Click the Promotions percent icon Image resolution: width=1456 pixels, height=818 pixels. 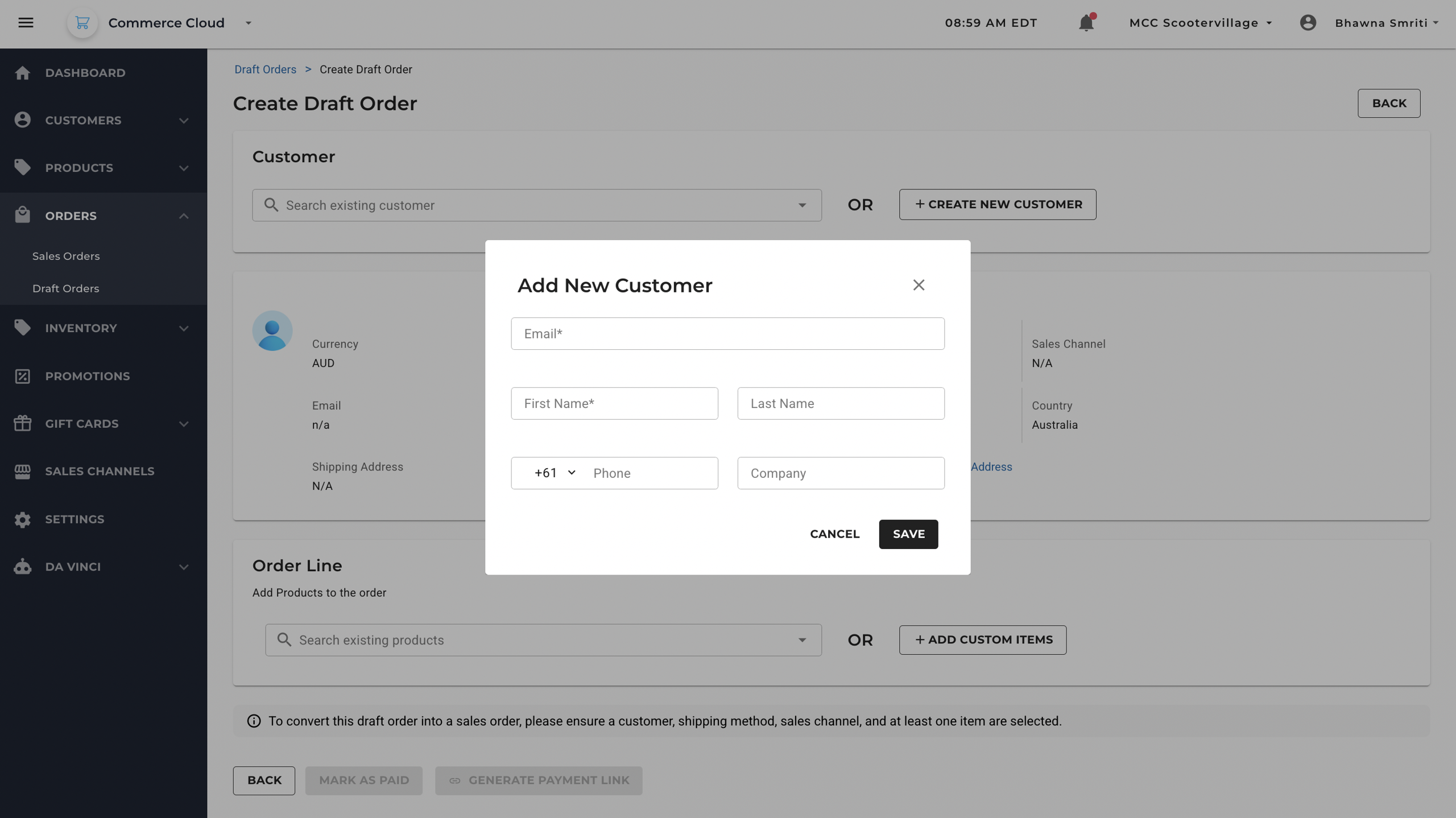click(23, 376)
